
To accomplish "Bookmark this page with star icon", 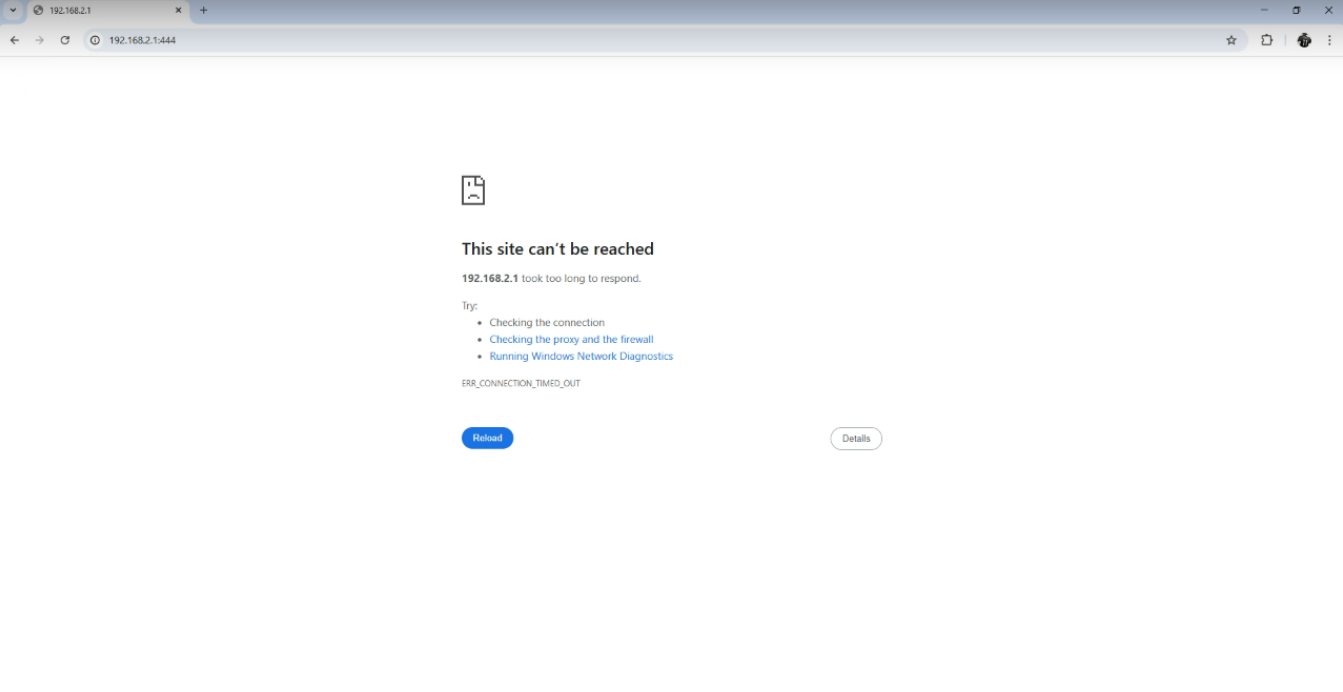I will [1231, 40].
